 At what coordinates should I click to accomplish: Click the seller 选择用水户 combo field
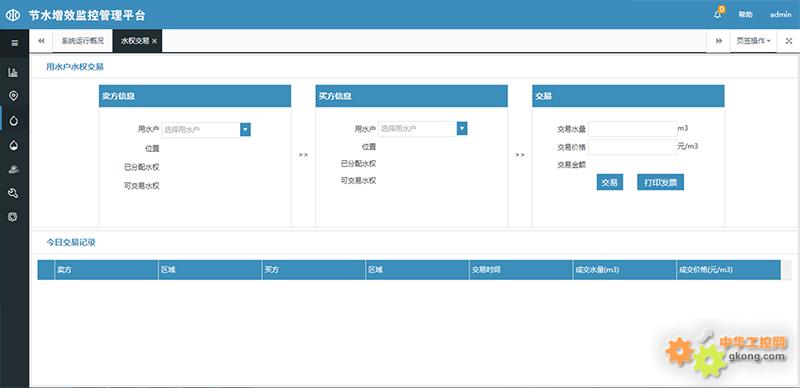201,130
